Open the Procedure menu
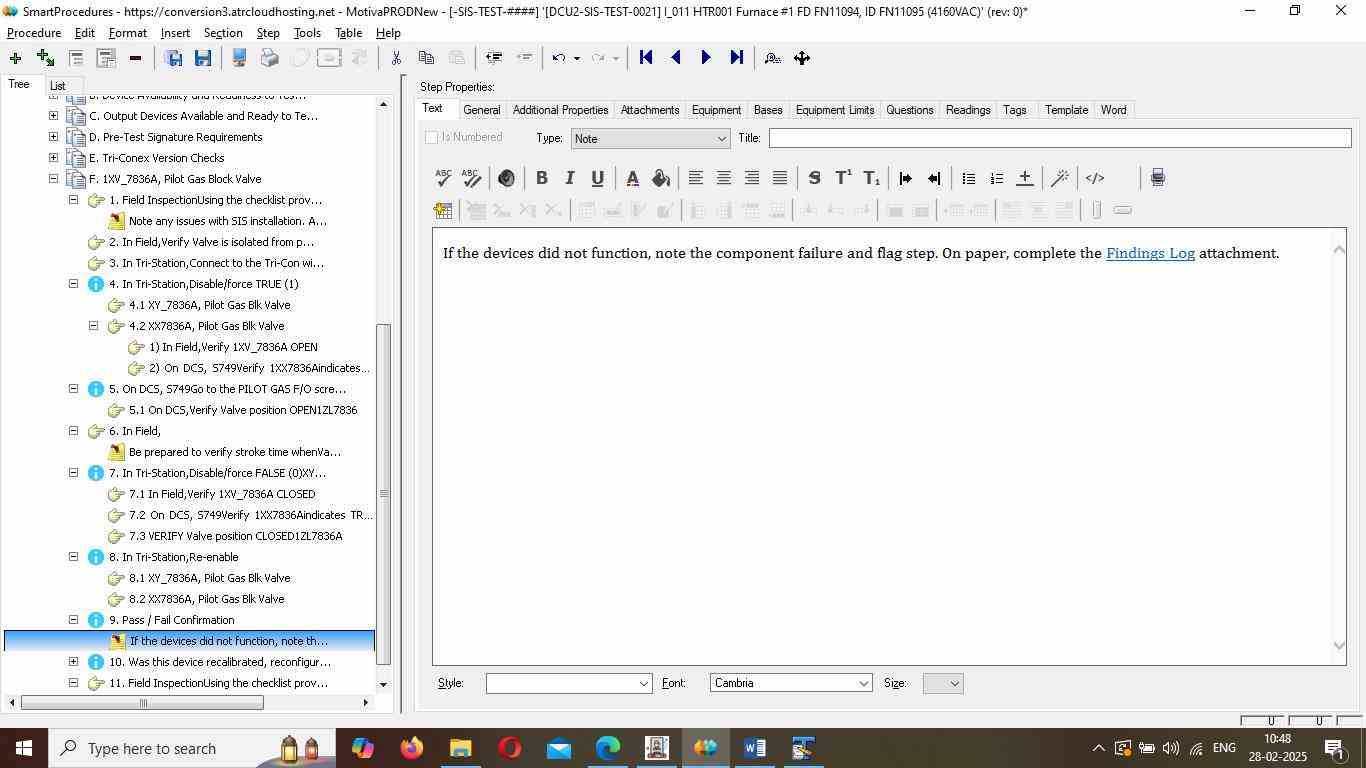Image resolution: width=1366 pixels, height=768 pixels. click(34, 33)
